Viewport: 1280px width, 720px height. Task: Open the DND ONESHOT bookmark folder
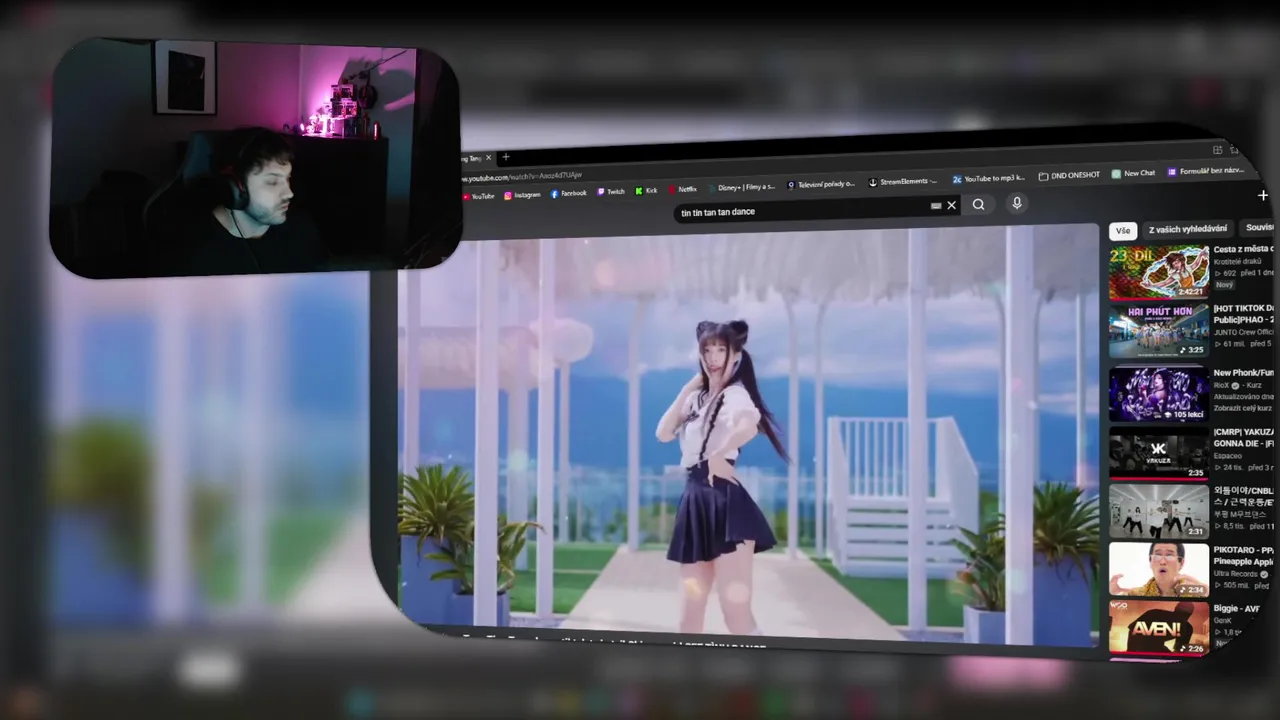[x=1069, y=175]
